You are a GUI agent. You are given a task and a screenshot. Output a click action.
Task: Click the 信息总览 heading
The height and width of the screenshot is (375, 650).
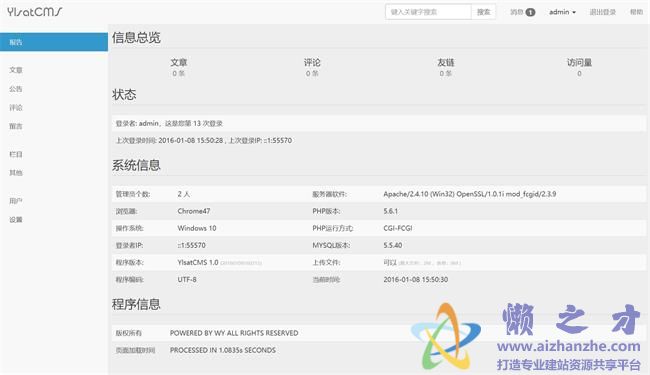click(x=136, y=38)
